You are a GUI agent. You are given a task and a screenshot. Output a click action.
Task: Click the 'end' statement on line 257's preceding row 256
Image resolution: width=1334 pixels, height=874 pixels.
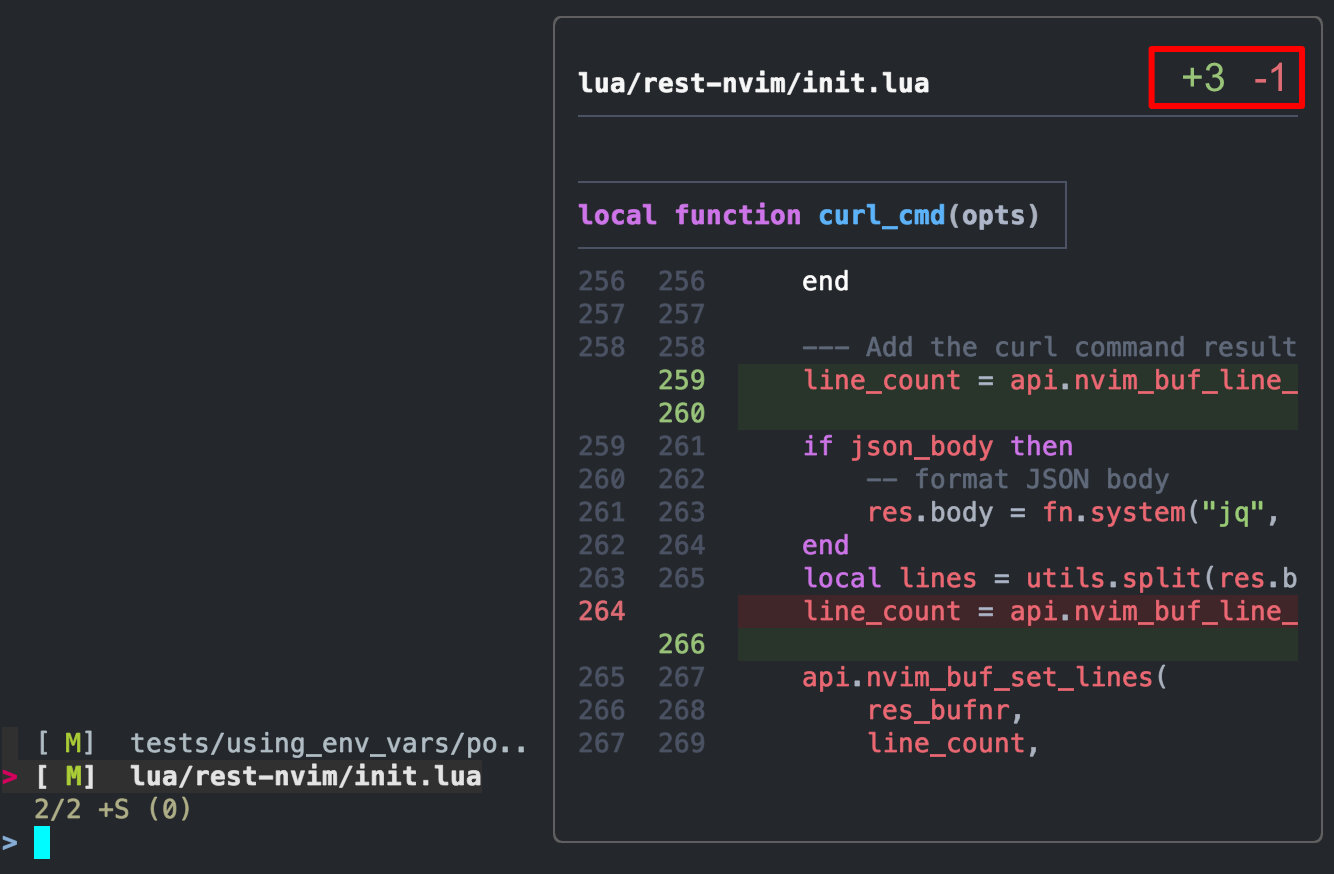coord(825,281)
